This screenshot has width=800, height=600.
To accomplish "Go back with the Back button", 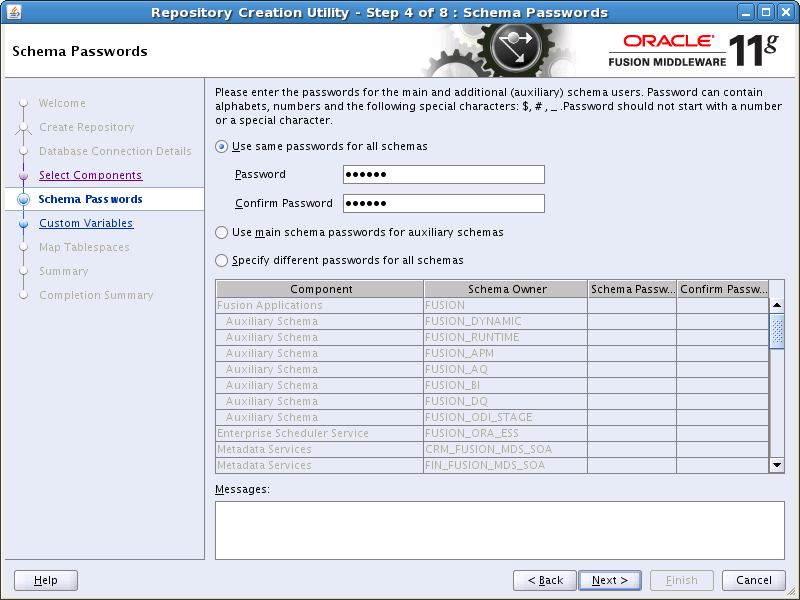I will tap(544, 580).
